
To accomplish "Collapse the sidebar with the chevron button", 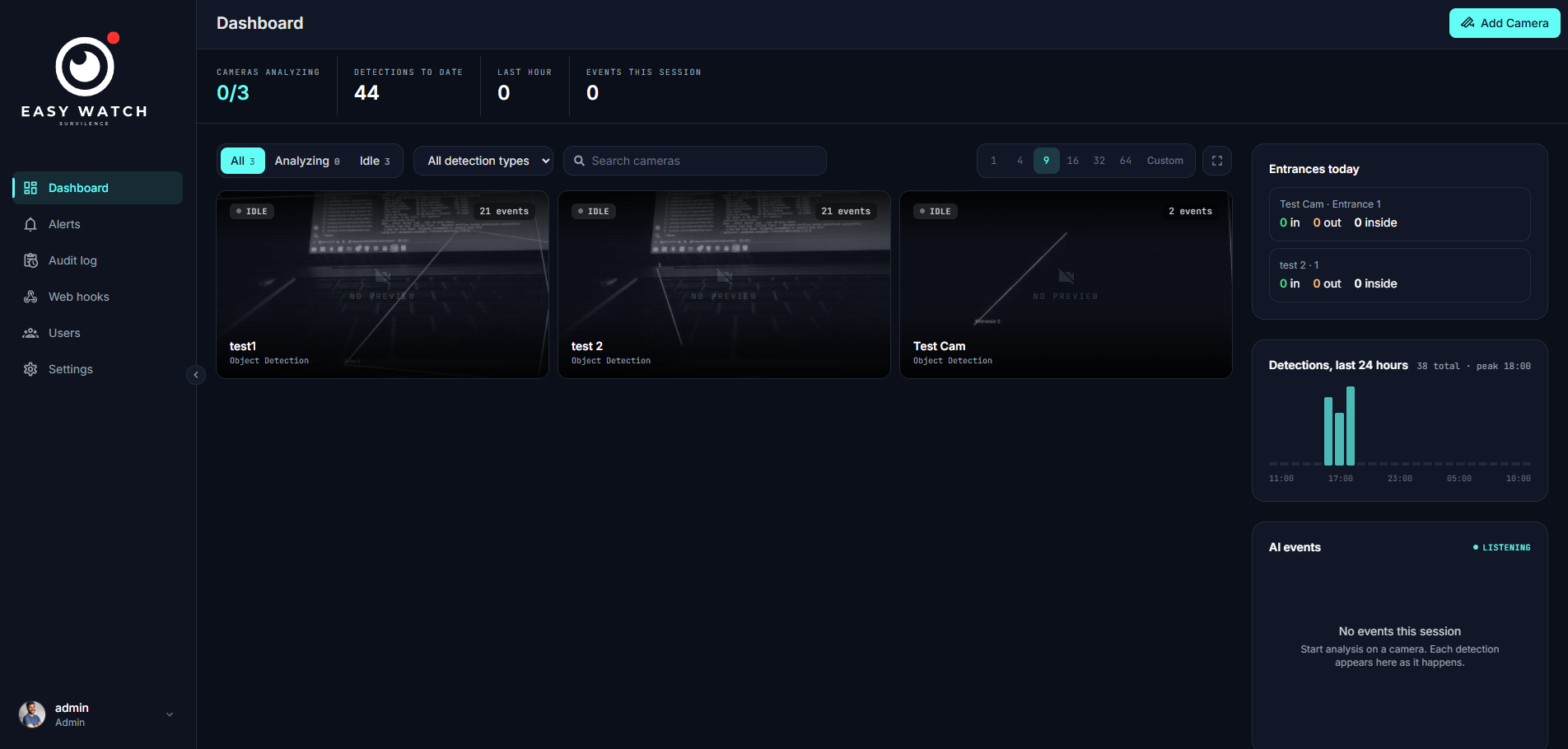I will click(x=196, y=375).
